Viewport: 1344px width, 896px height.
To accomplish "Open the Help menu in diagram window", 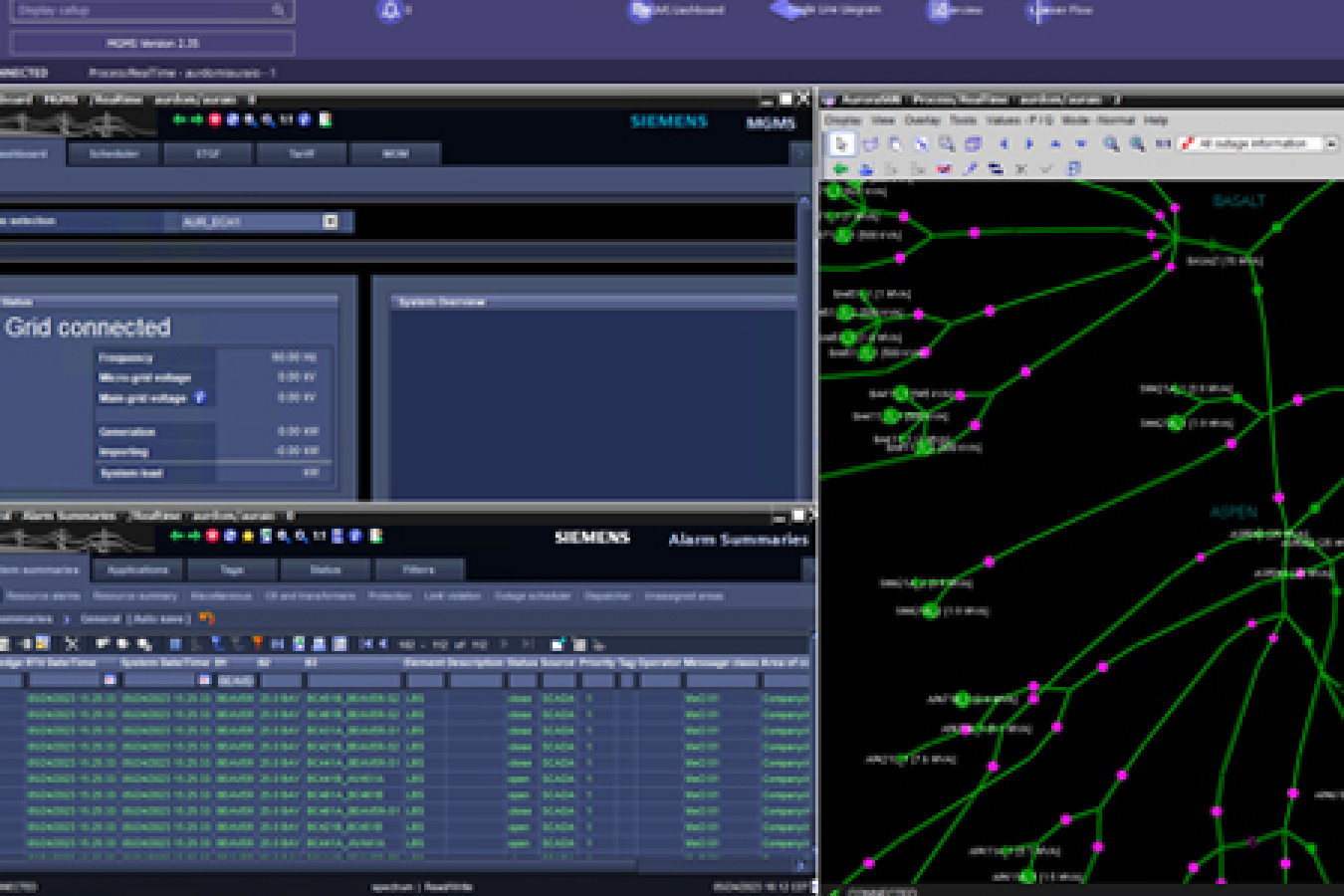I will tap(1155, 120).
